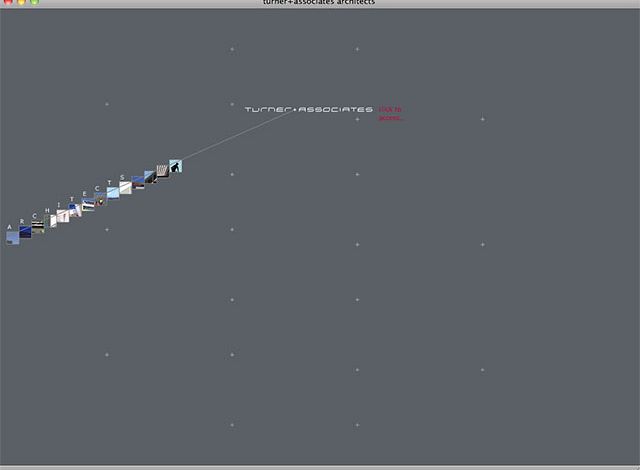The width and height of the screenshot is (640, 470).
Task: Follow the red "click to access" link
Action: [391, 113]
